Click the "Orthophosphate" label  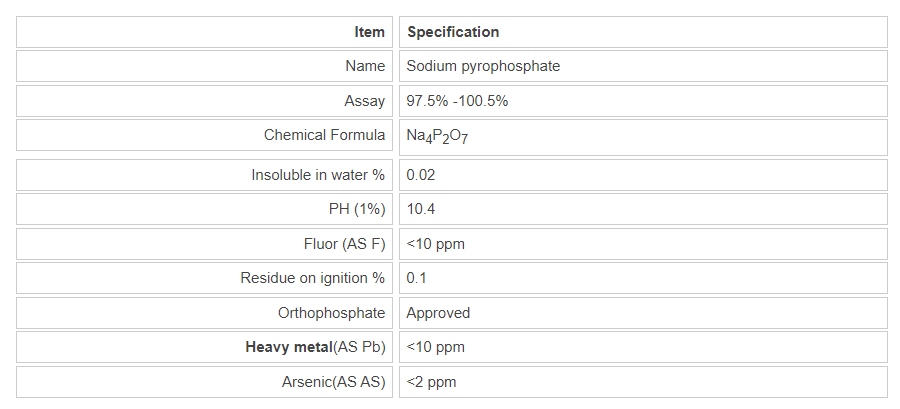[x=331, y=313]
